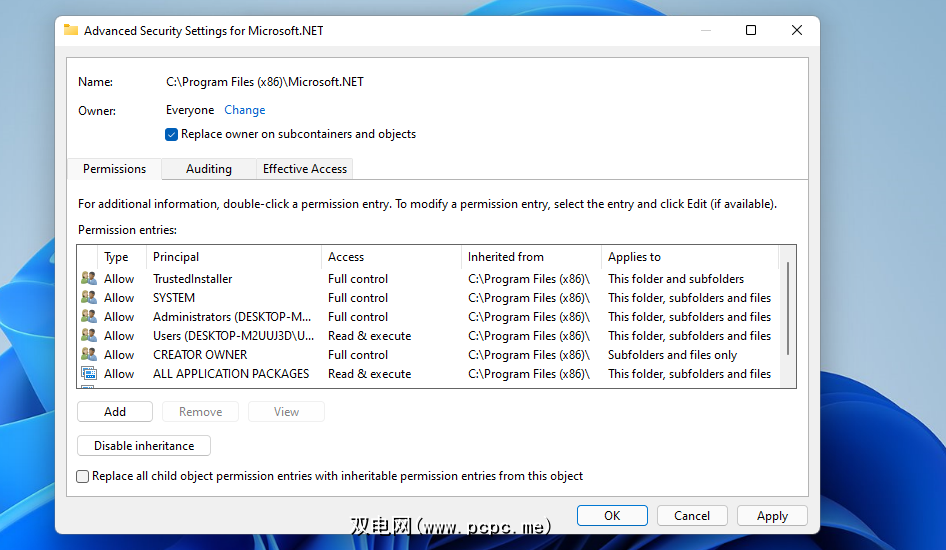The width and height of the screenshot is (946, 550).
Task: Click the Applies to column header
Action: tap(690, 257)
